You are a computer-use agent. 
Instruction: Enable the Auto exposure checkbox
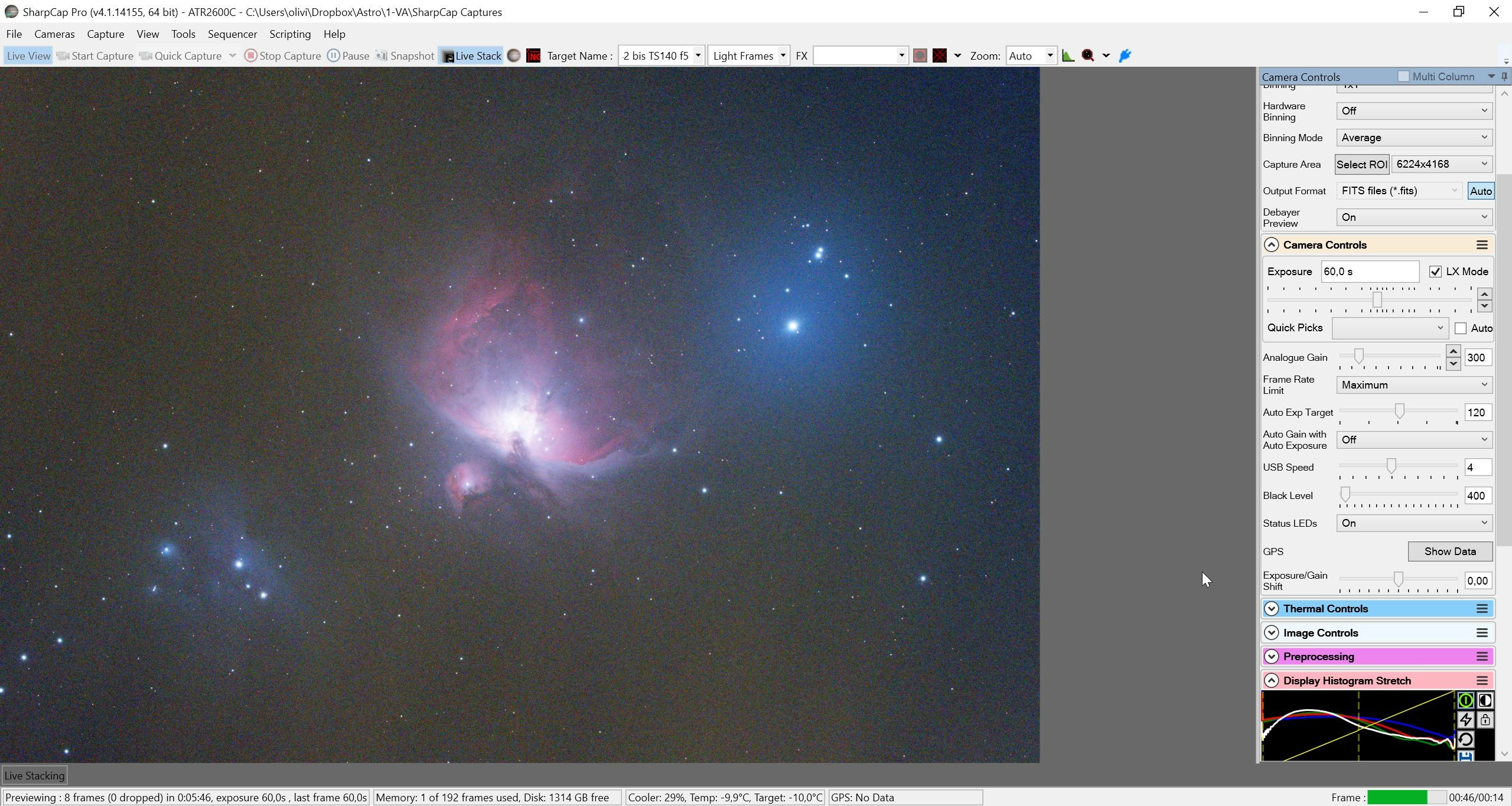1461,328
